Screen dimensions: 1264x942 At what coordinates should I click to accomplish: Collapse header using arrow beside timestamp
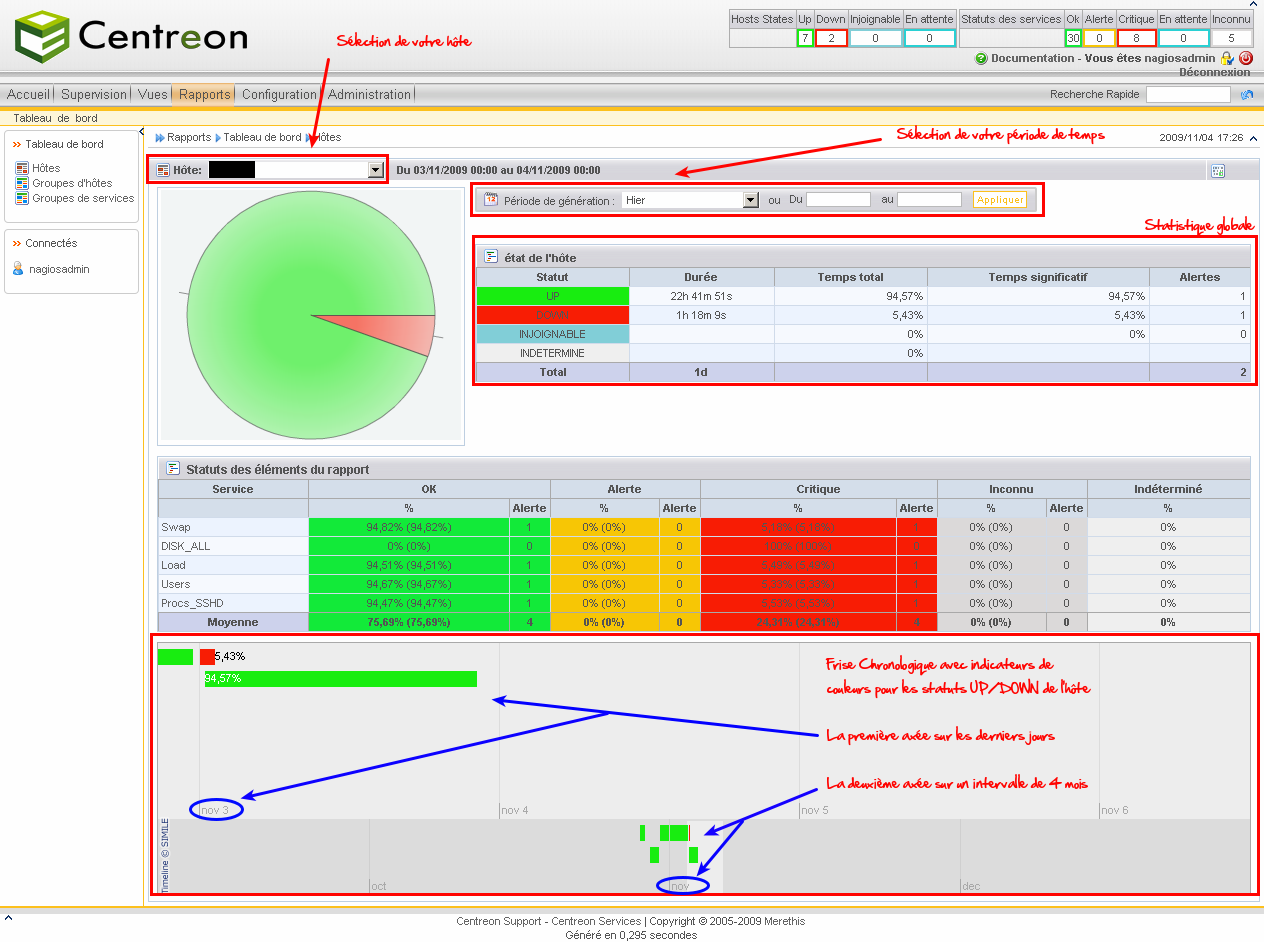pyautogui.click(x=1254, y=138)
